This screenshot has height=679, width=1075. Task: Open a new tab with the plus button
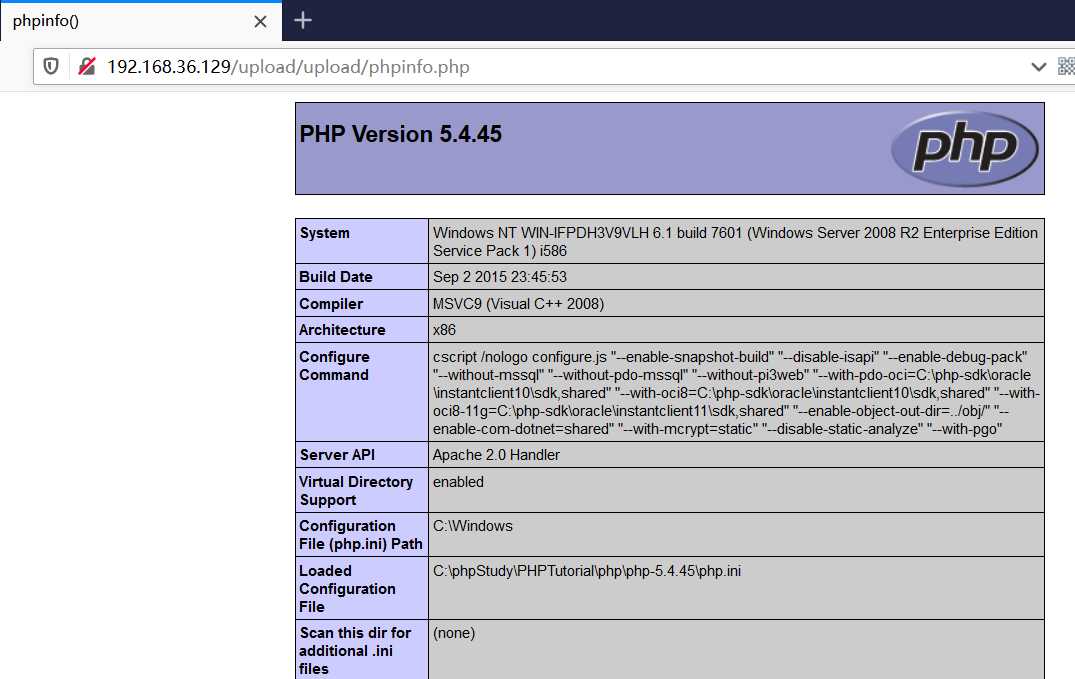(x=303, y=21)
